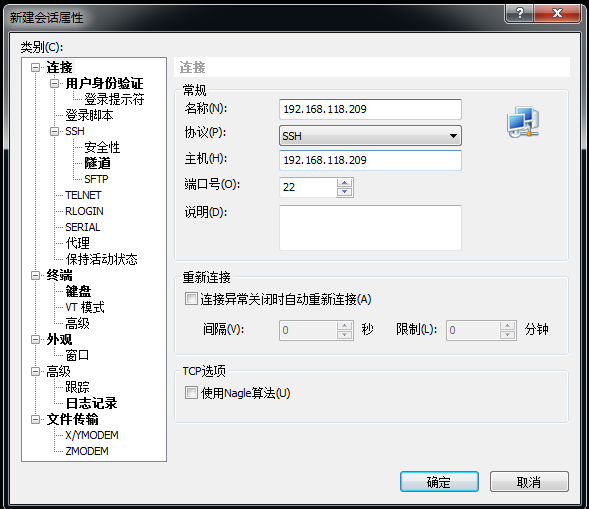Click 间隔 spinner up arrow
This screenshot has height=509, width=589.
344,325
